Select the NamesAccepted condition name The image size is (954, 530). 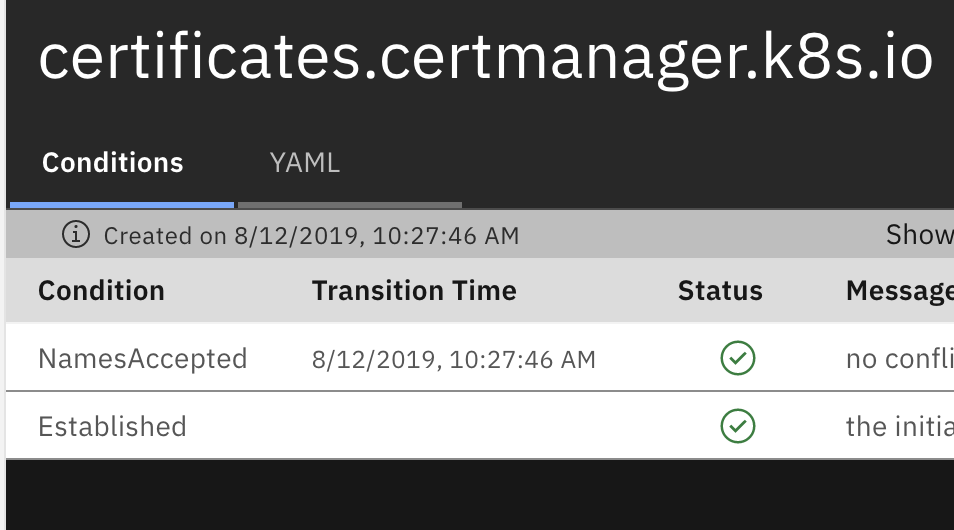tap(142, 358)
